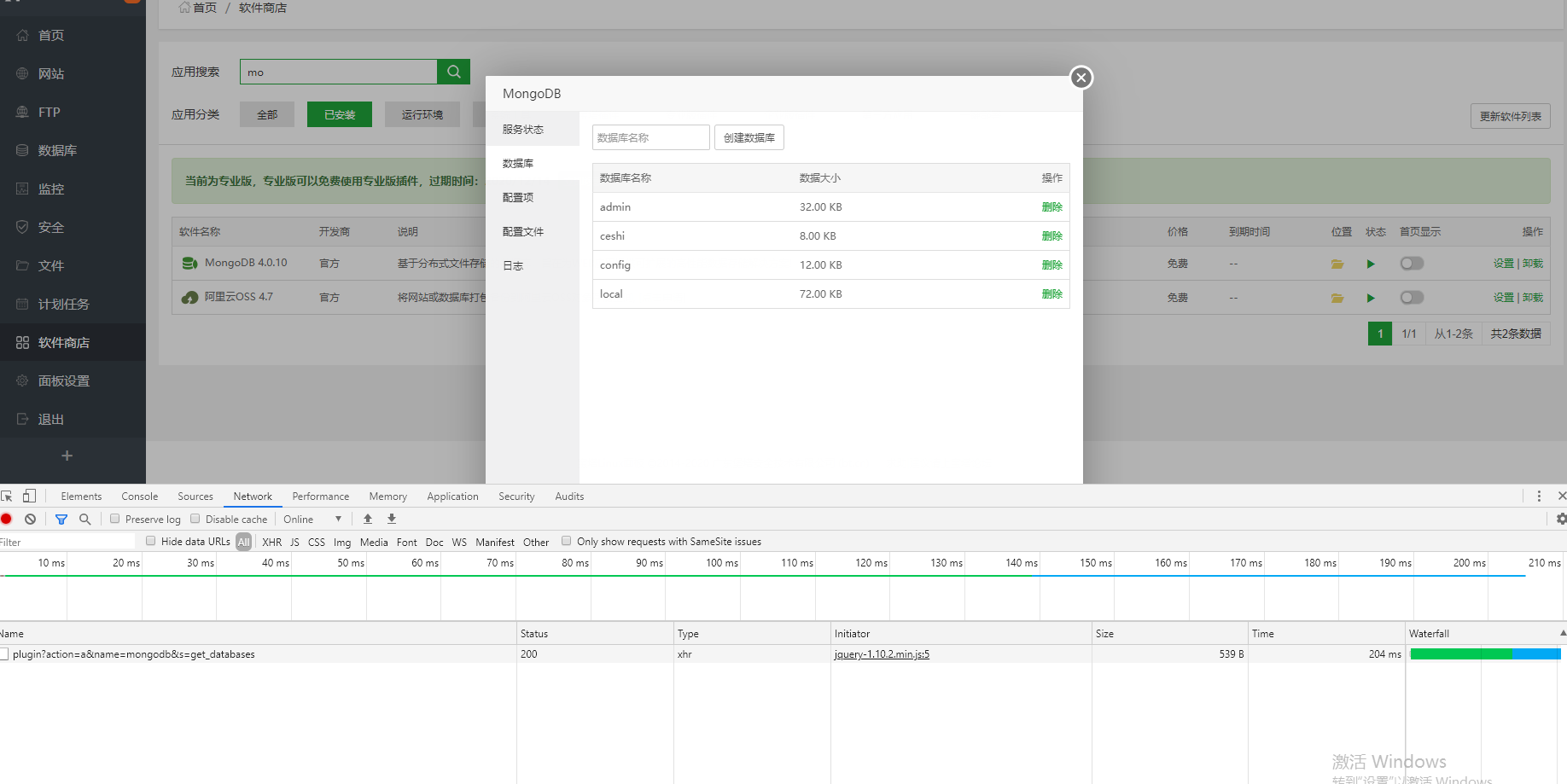Click the 创建数据库 button
Image resolution: width=1567 pixels, height=784 pixels.
click(x=749, y=137)
